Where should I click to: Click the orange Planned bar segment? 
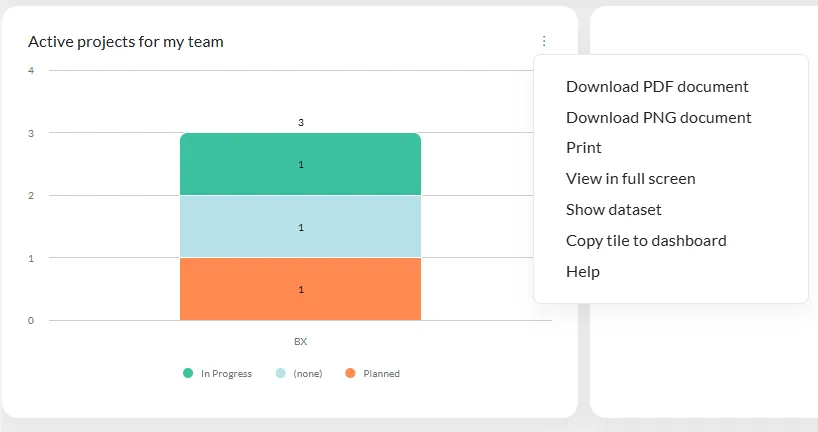coord(300,289)
